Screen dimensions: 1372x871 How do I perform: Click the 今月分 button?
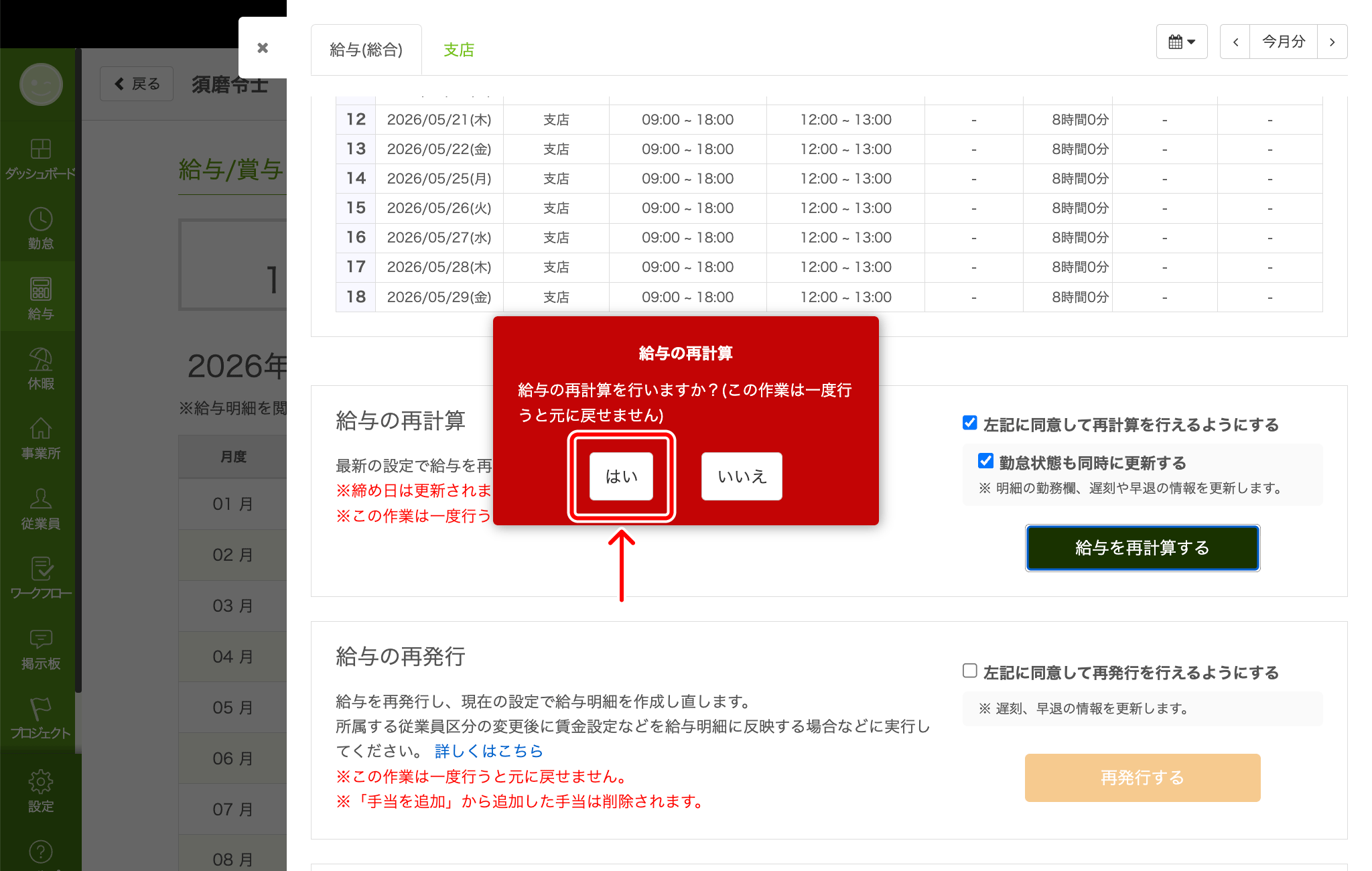(x=1284, y=42)
